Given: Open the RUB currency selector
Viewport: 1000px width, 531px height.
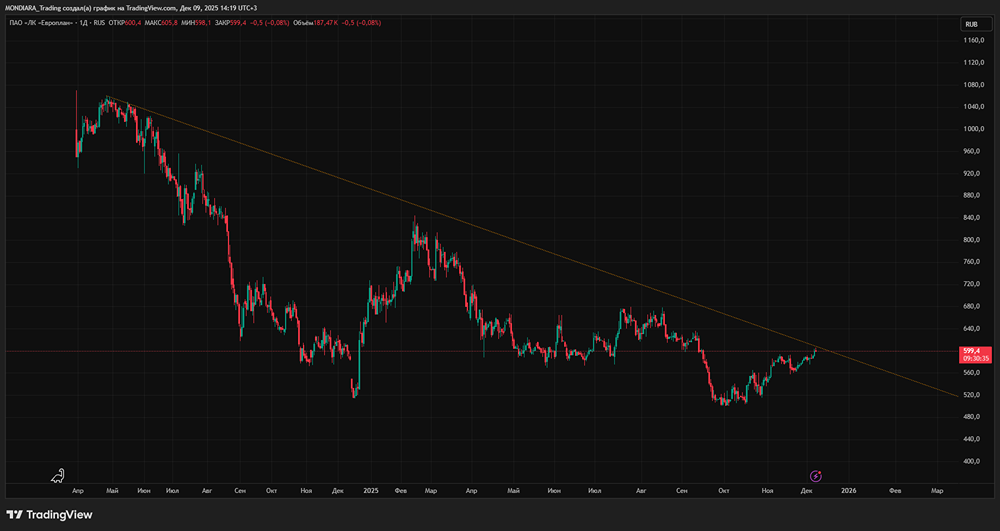Looking at the screenshot, I should (970, 24).
